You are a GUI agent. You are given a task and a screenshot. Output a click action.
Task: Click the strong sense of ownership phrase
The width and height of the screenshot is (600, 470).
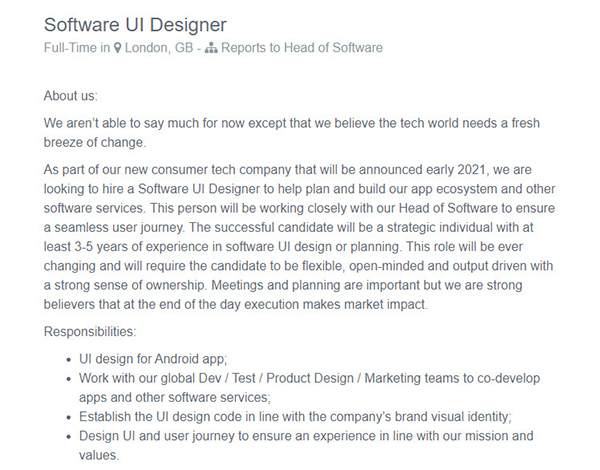coord(130,285)
